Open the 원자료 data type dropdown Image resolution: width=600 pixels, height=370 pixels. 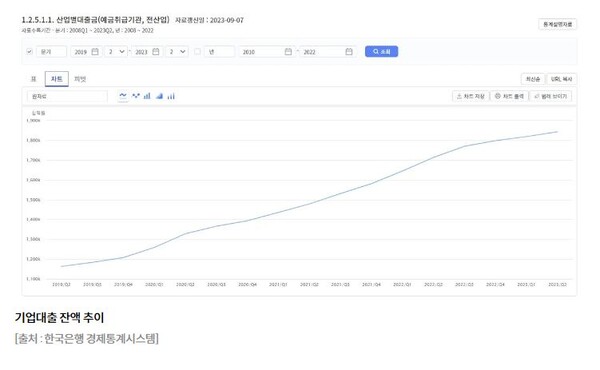pos(67,96)
